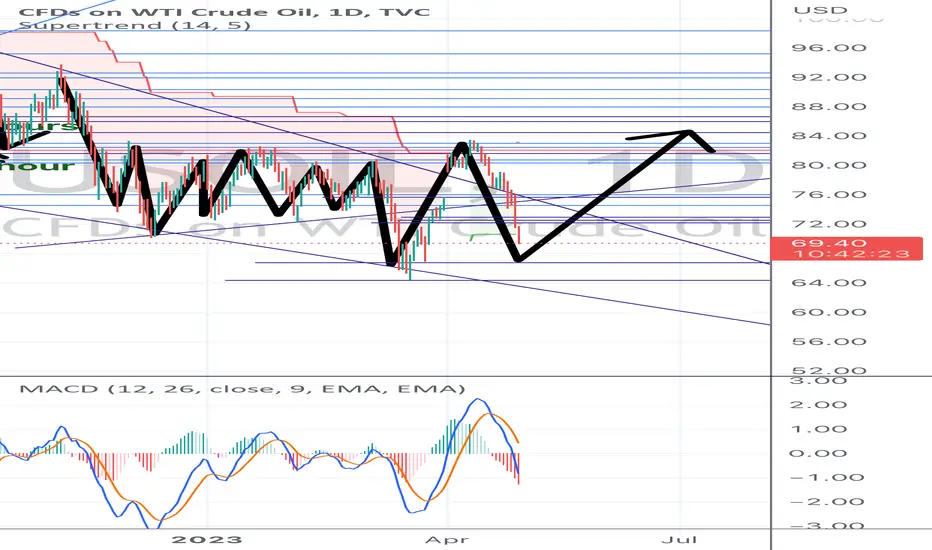The height and width of the screenshot is (550, 932).
Task: Click the 56.00 price axis label
Action: 829,341
